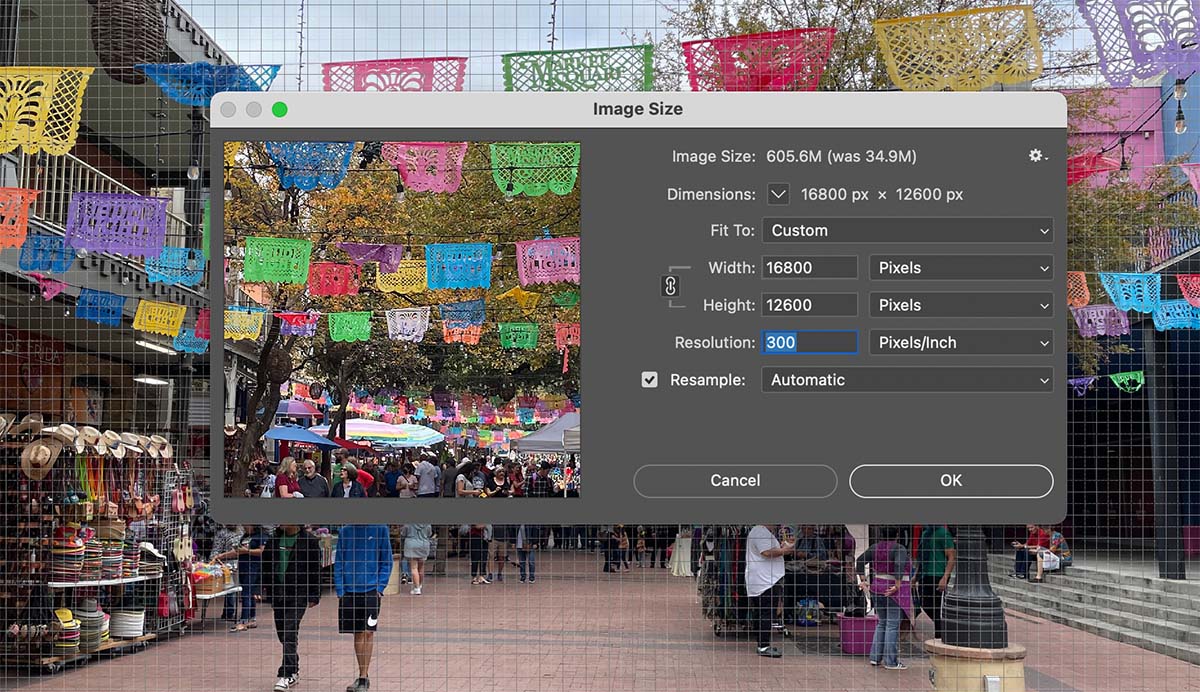Dismiss the dialog with Cancel
This screenshot has width=1200, height=692.
[x=735, y=481]
